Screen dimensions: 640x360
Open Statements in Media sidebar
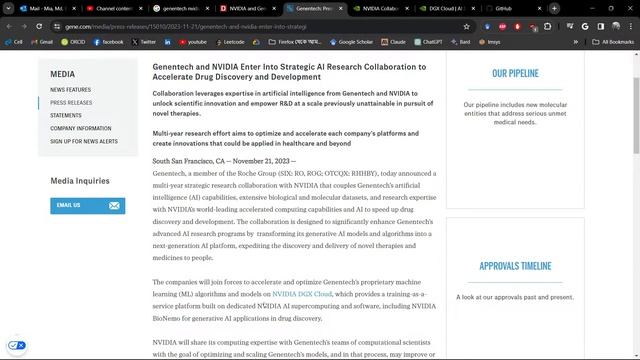(66, 116)
